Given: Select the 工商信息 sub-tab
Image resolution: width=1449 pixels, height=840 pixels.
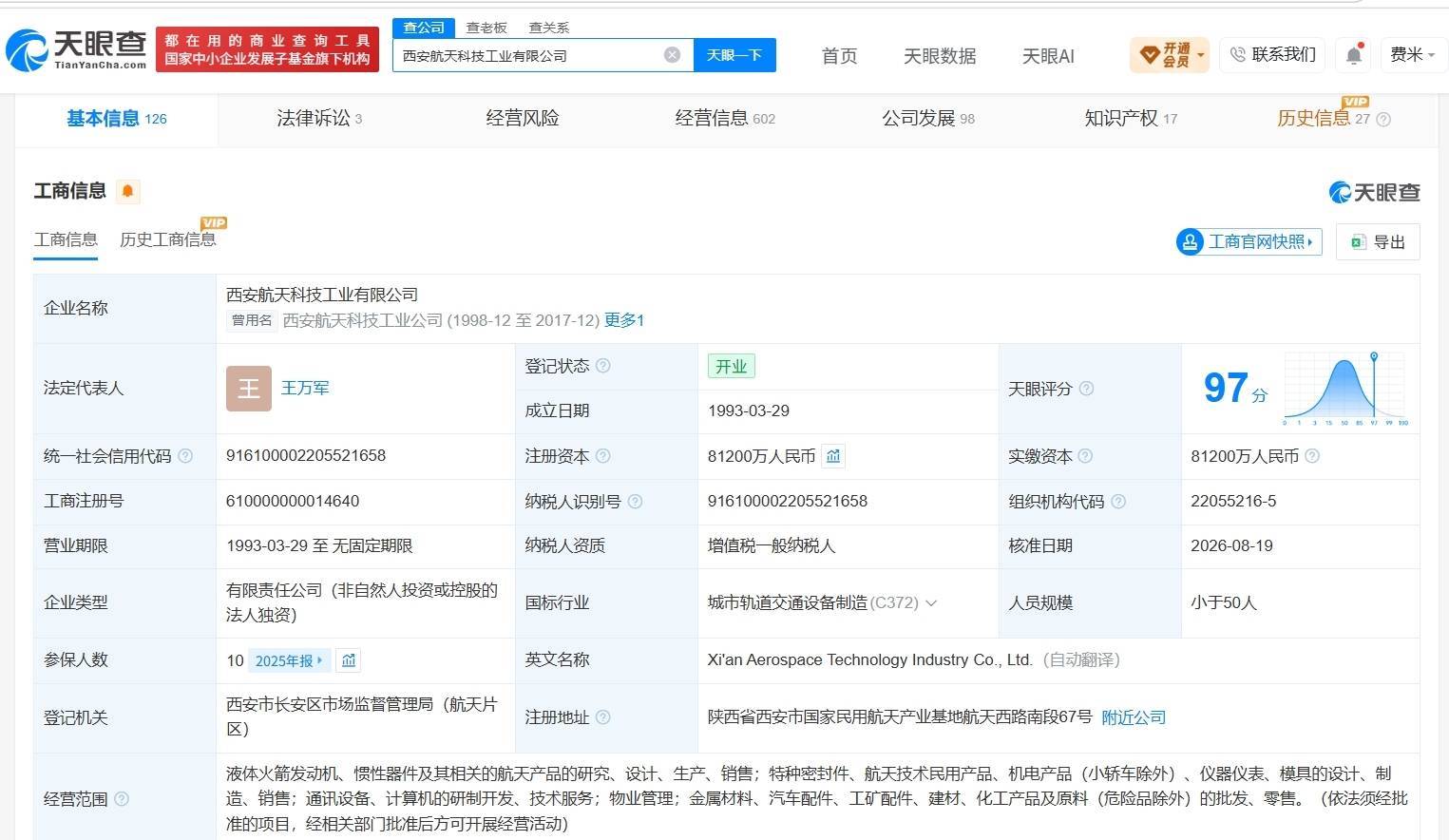Looking at the screenshot, I should tap(66, 239).
